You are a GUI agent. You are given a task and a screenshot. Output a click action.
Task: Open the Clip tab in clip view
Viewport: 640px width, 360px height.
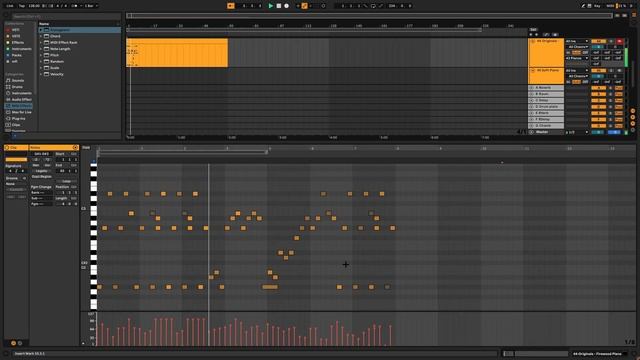pos(16,147)
